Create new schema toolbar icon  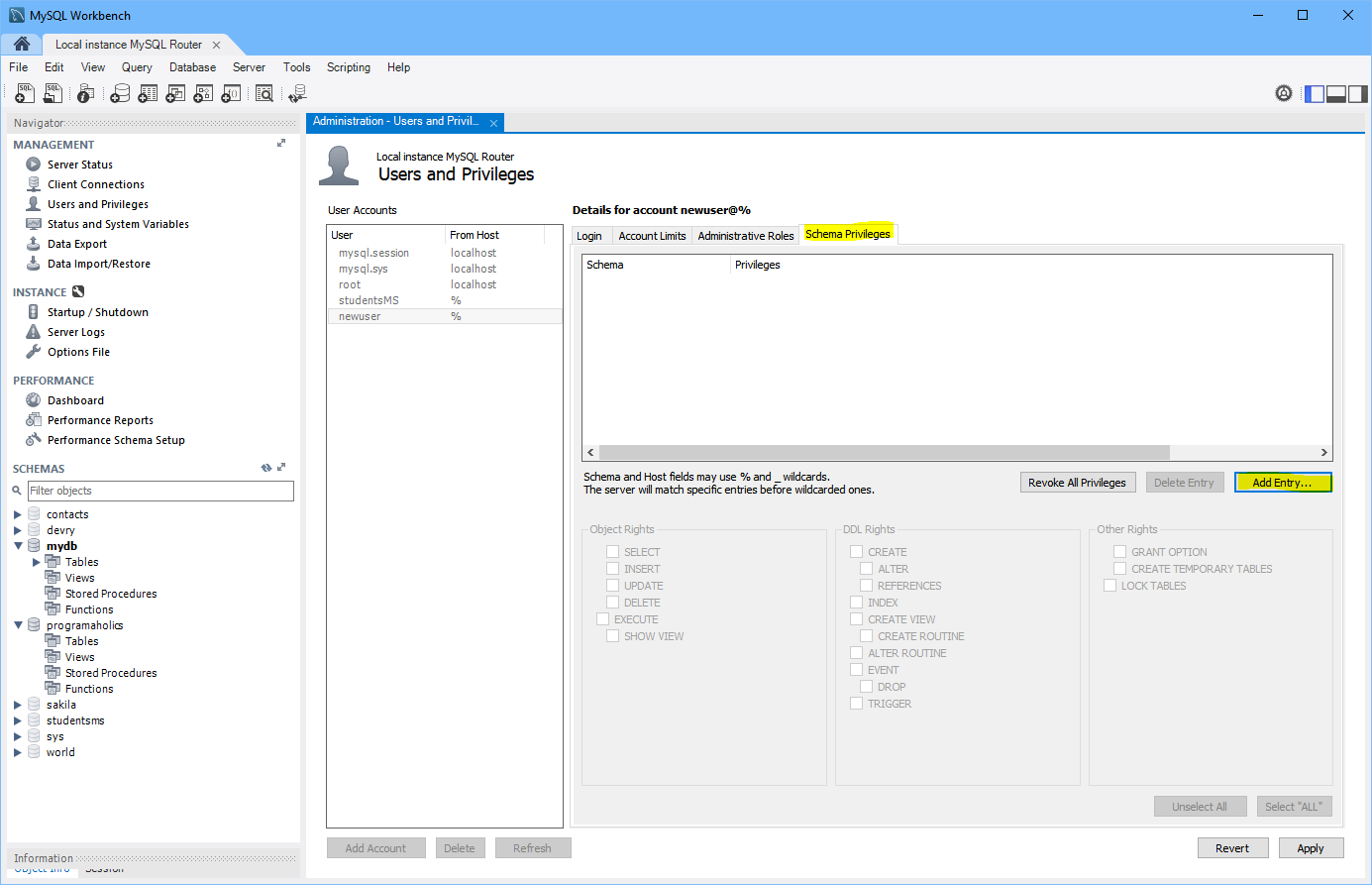point(120,93)
